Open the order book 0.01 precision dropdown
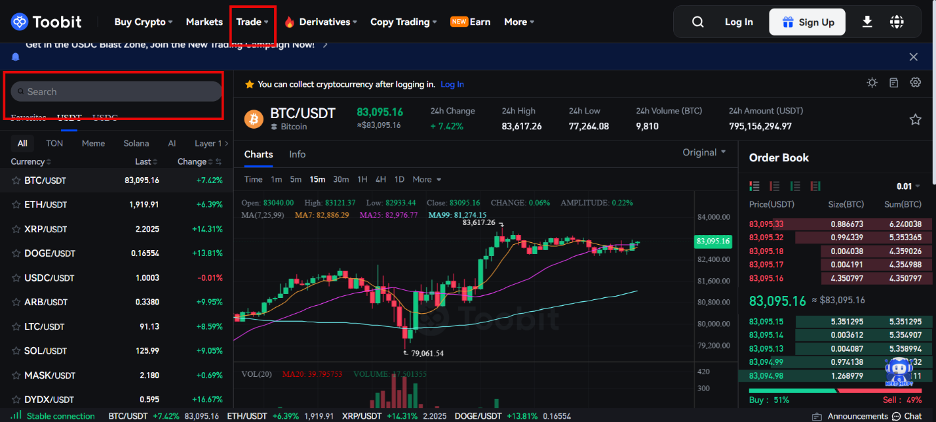This screenshot has height=422, width=936. pyautogui.click(x=908, y=186)
